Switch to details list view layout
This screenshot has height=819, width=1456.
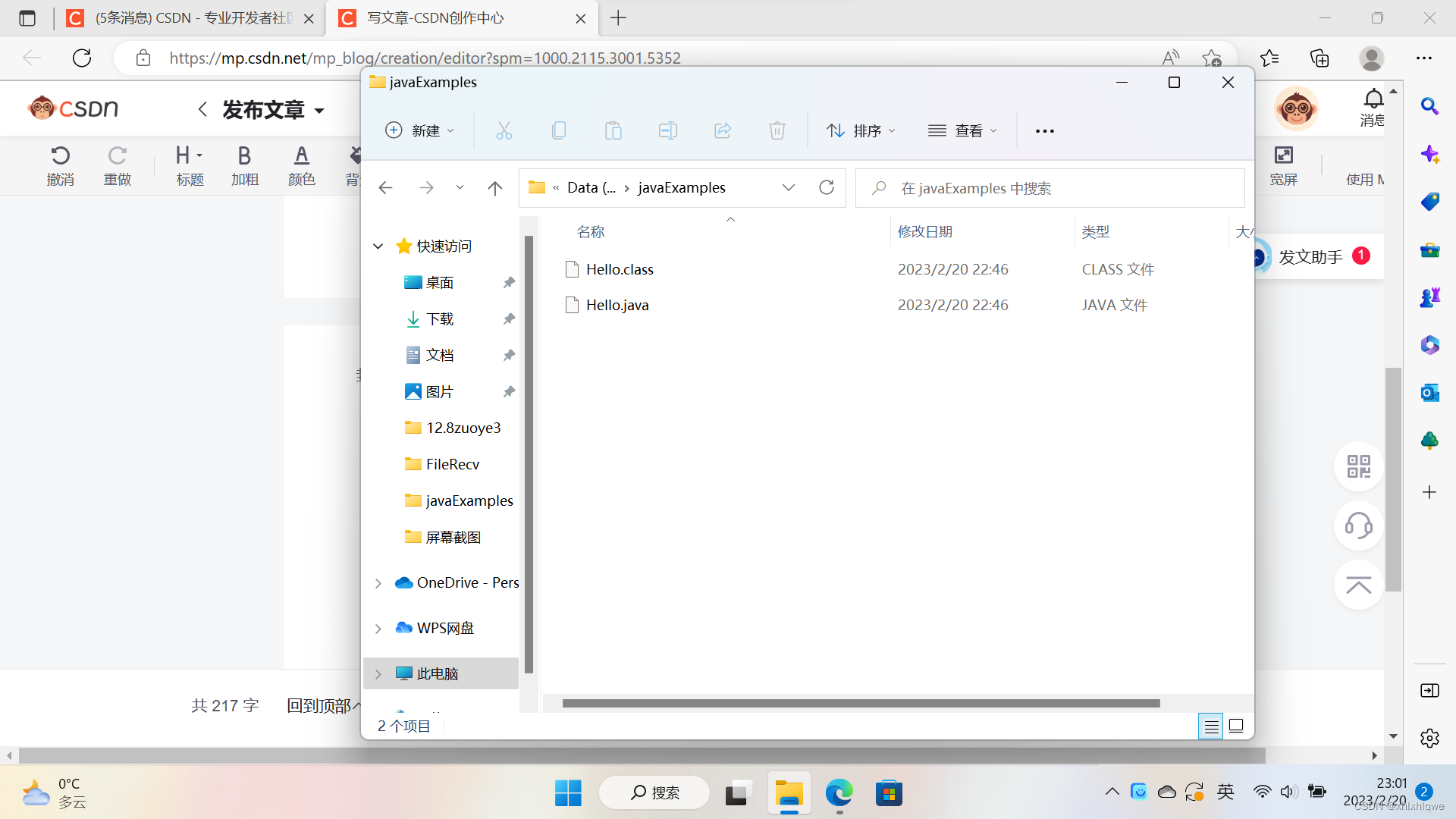click(1211, 726)
